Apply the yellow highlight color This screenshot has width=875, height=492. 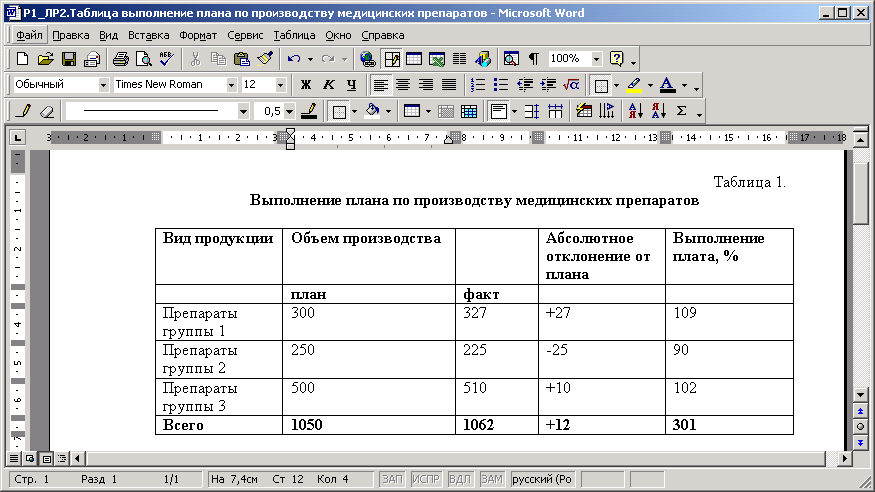coord(634,85)
